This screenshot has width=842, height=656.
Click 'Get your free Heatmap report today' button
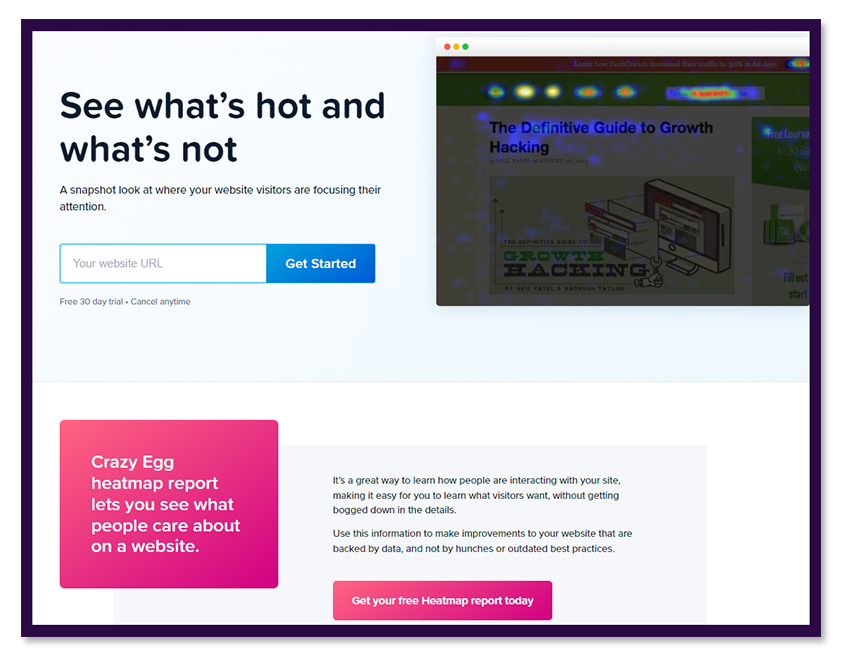pos(442,600)
